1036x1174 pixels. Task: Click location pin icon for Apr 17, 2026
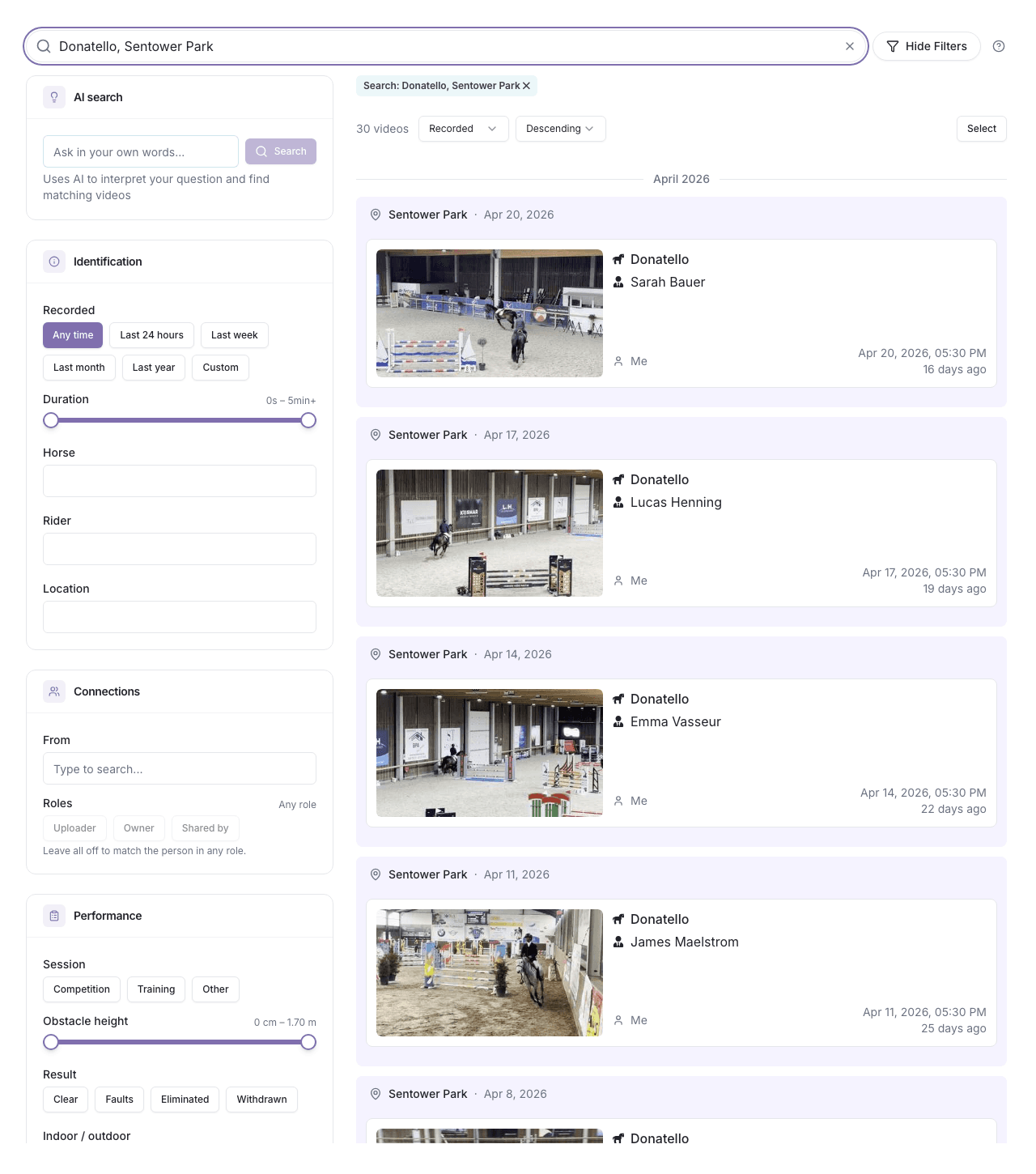[376, 435]
